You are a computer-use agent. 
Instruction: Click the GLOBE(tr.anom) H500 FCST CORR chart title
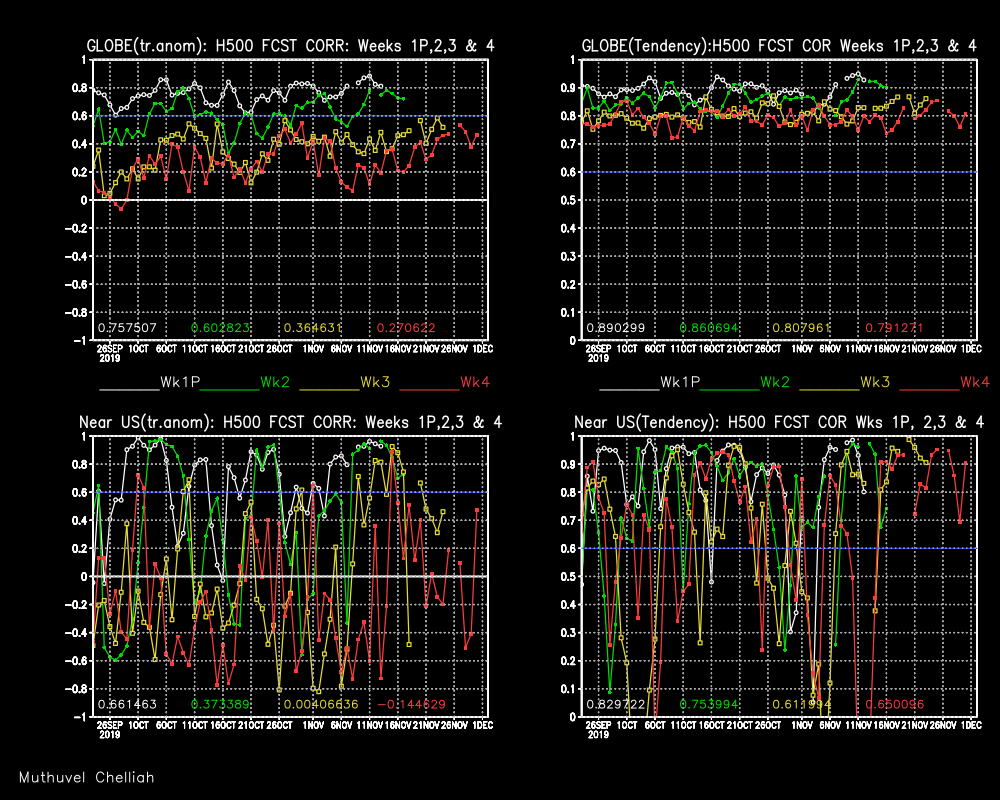click(x=290, y=46)
